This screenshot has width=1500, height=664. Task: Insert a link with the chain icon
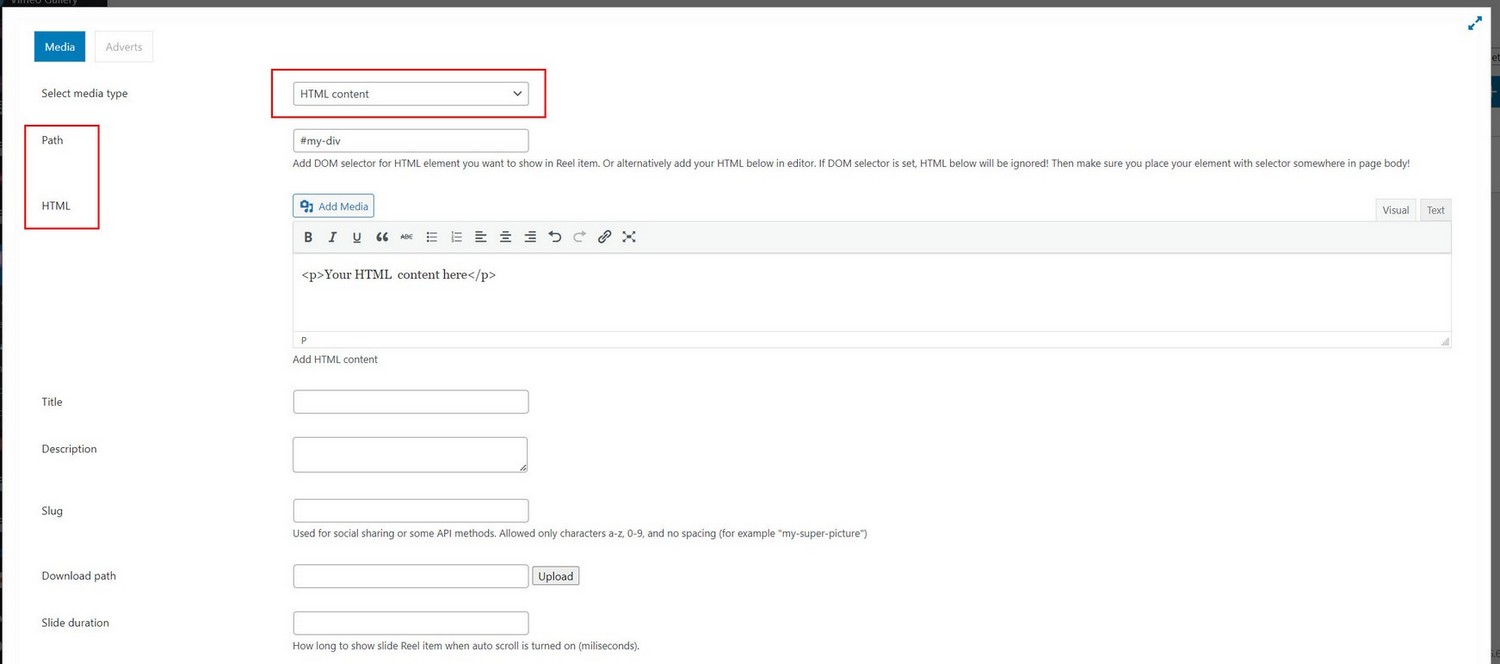point(604,237)
